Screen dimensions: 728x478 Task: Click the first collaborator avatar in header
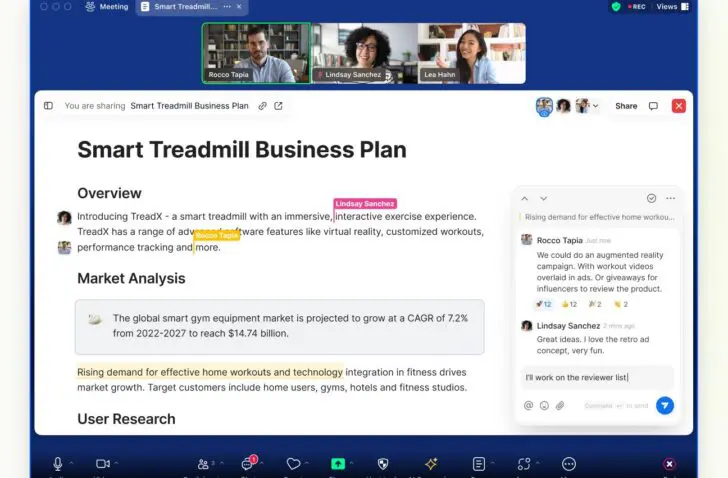544,106
